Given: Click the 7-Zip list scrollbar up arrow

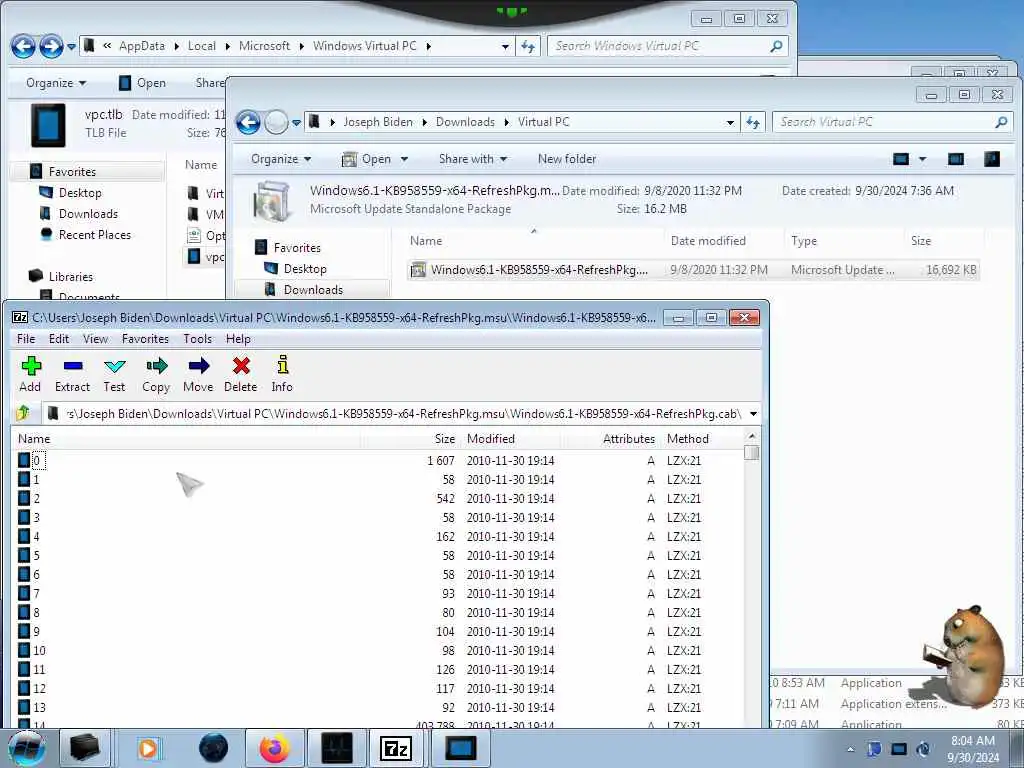Looking at the screenshot, I should (752, 436).
